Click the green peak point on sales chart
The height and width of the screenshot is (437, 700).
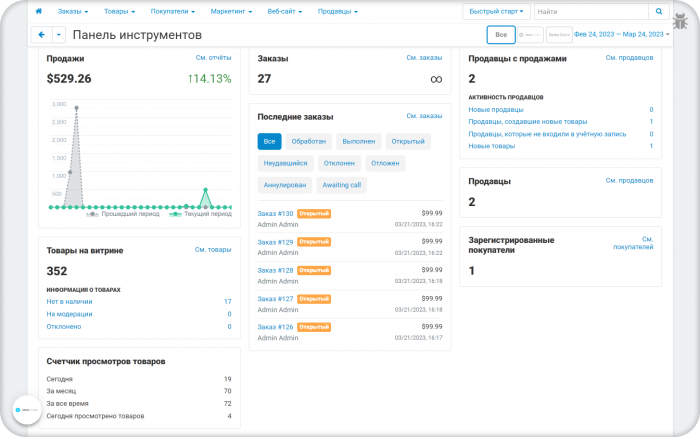pyautogui.click(x=205, y=190)
